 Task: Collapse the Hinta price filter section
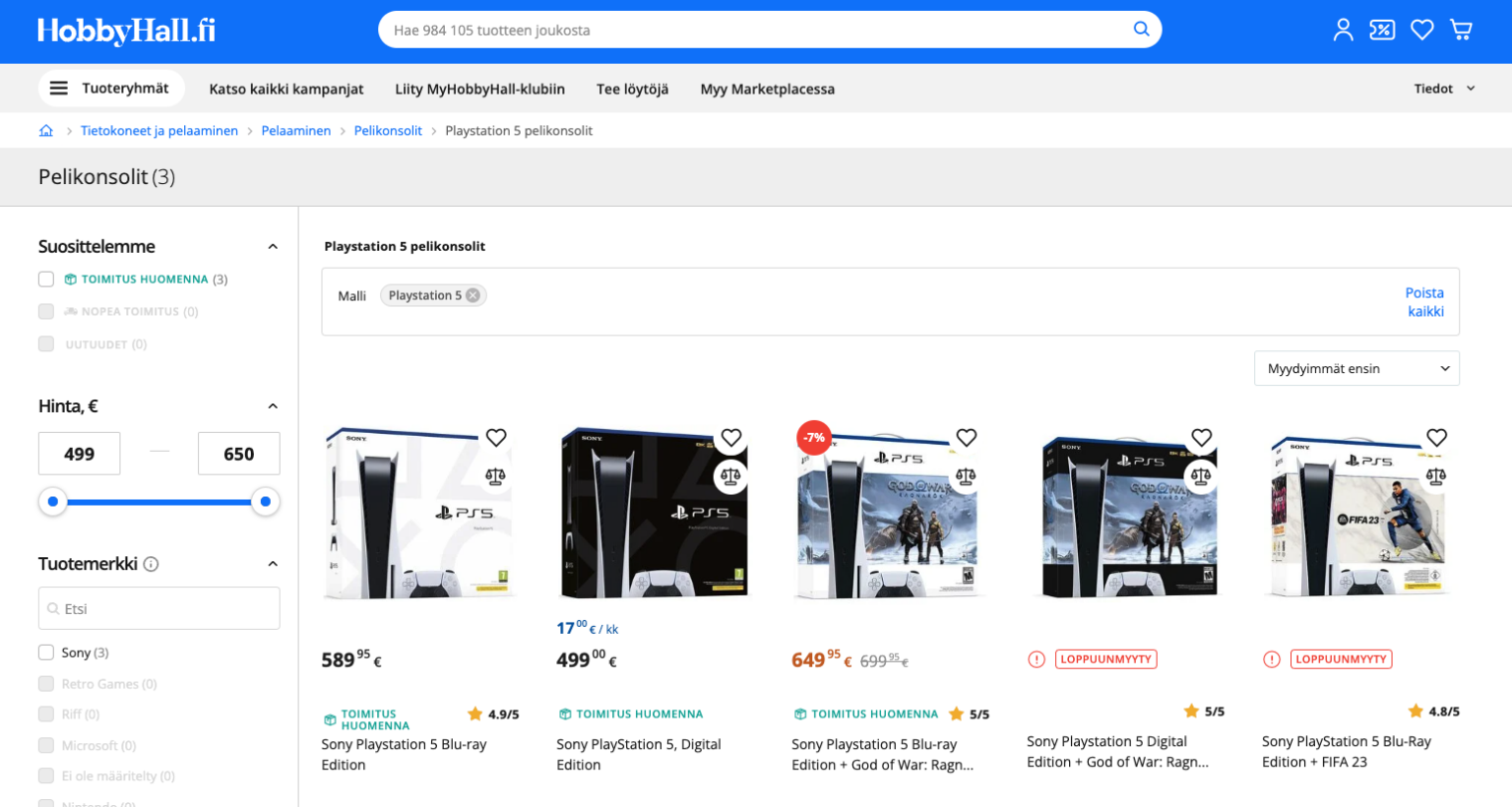[x=273, y=406]
